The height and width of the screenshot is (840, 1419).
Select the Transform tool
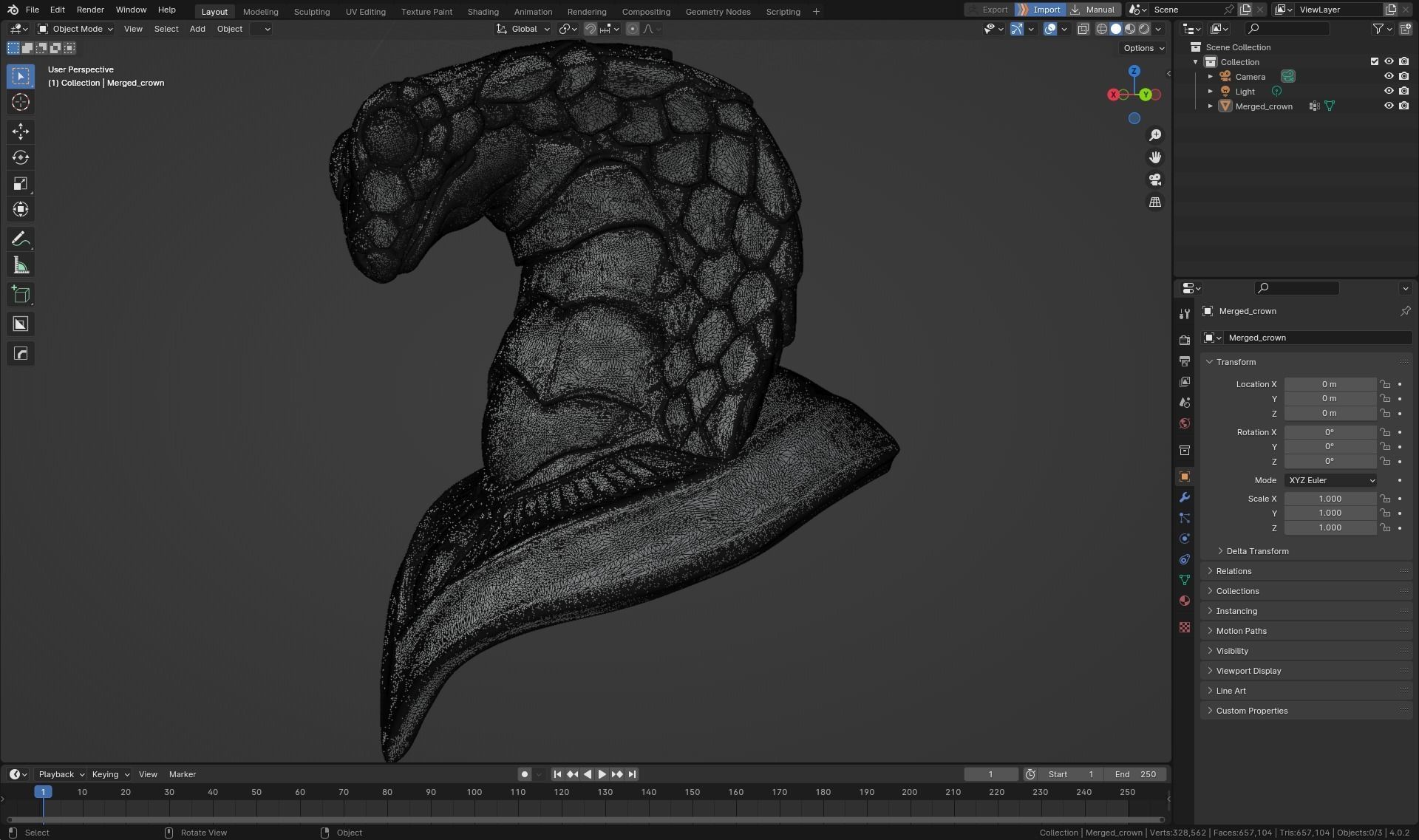(x=21, y=209)
